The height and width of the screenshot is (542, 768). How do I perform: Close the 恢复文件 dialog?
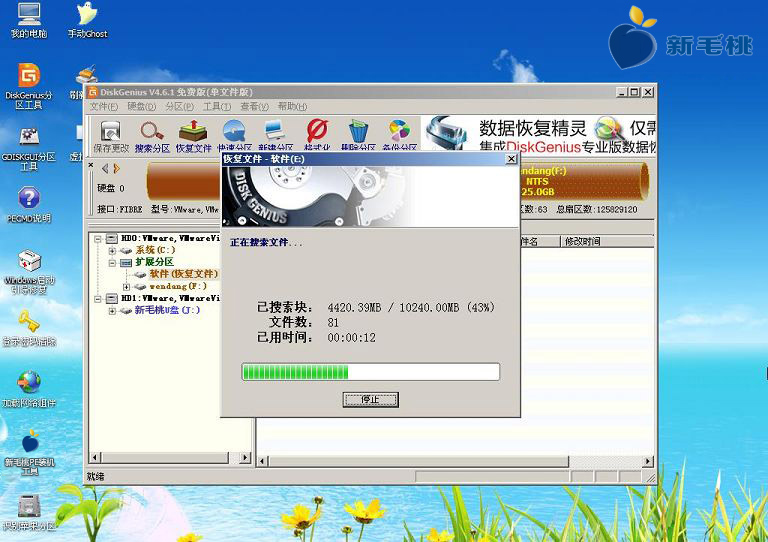click(x=511, y=159)
